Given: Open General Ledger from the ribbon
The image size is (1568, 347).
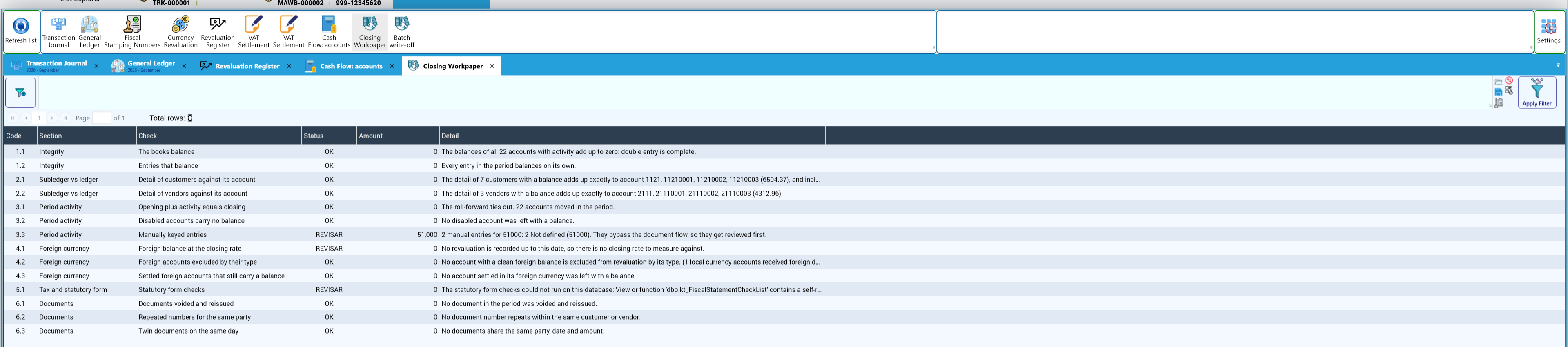Looking at the screenshot, I should click(89, 32).
